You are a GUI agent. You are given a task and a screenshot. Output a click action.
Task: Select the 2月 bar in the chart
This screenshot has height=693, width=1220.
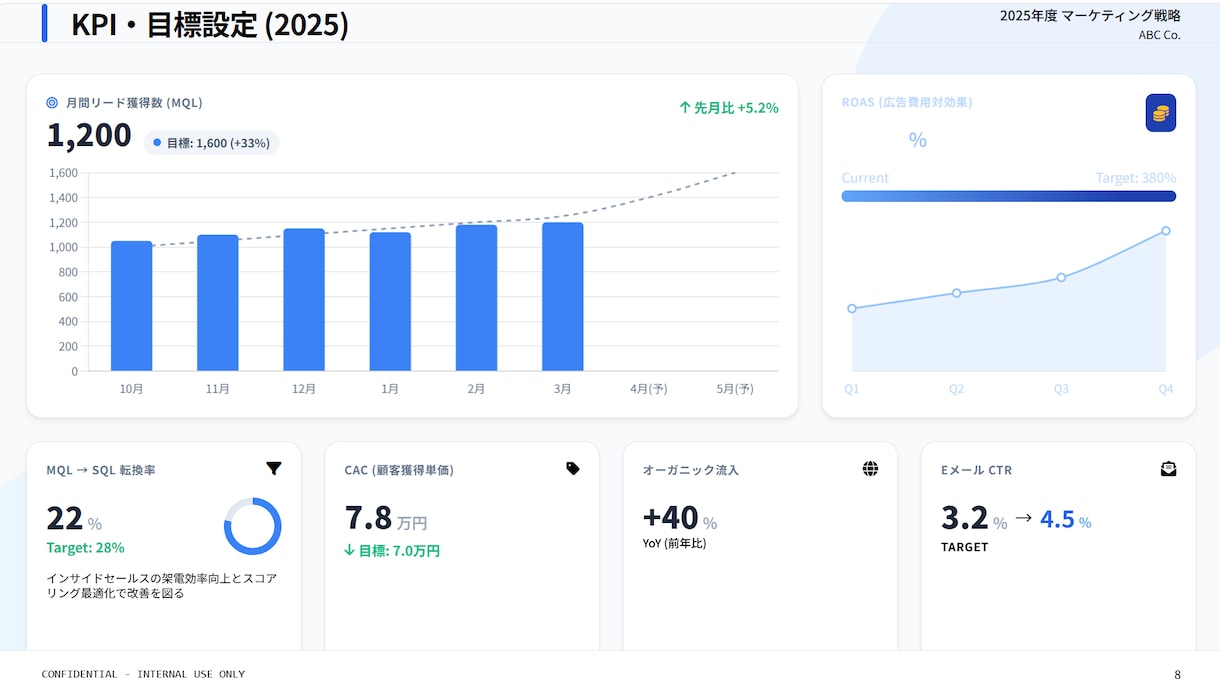pyautogui.click(x=476, y=298)
